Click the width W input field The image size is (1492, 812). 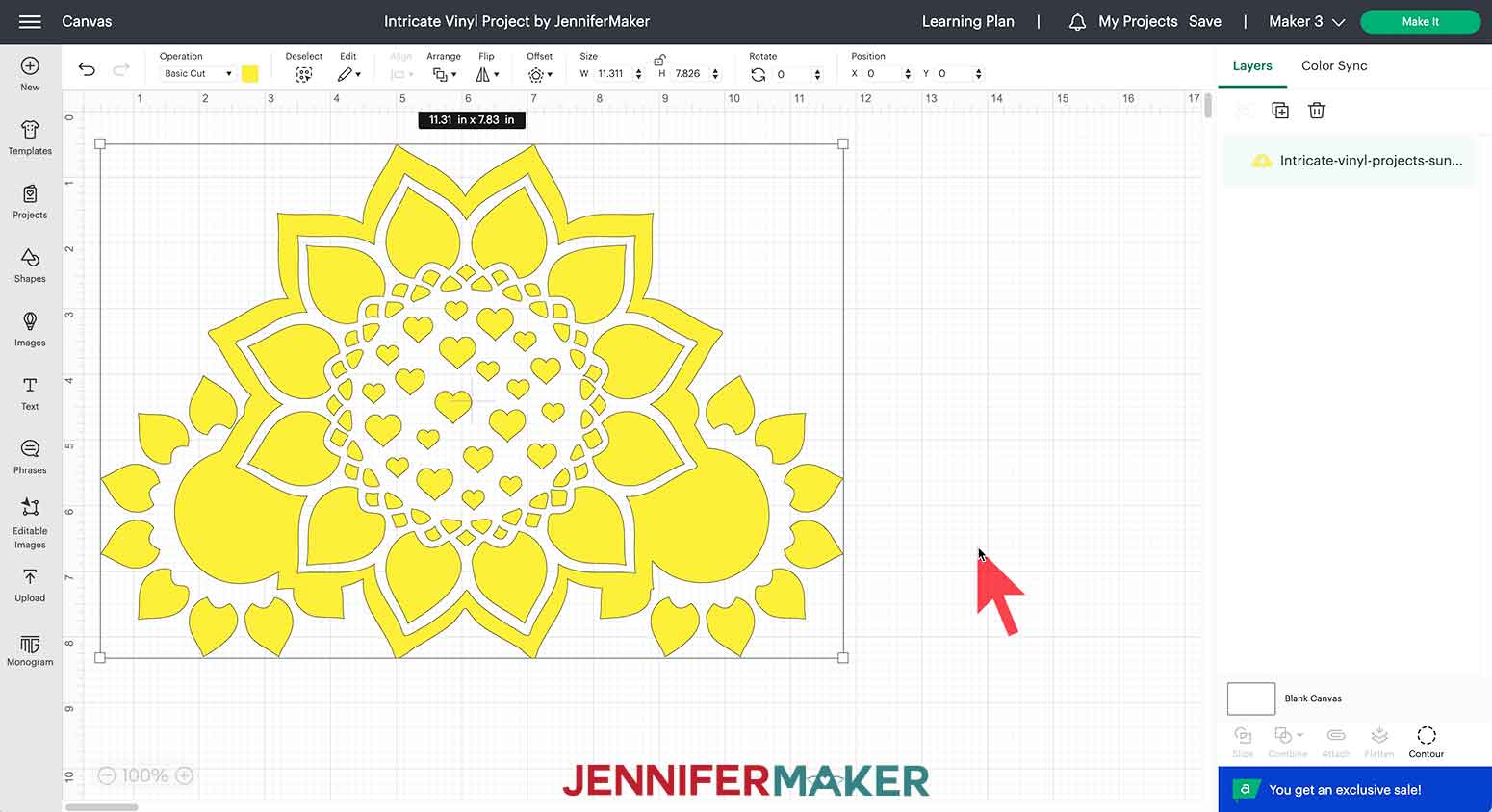tap(612, 73)
